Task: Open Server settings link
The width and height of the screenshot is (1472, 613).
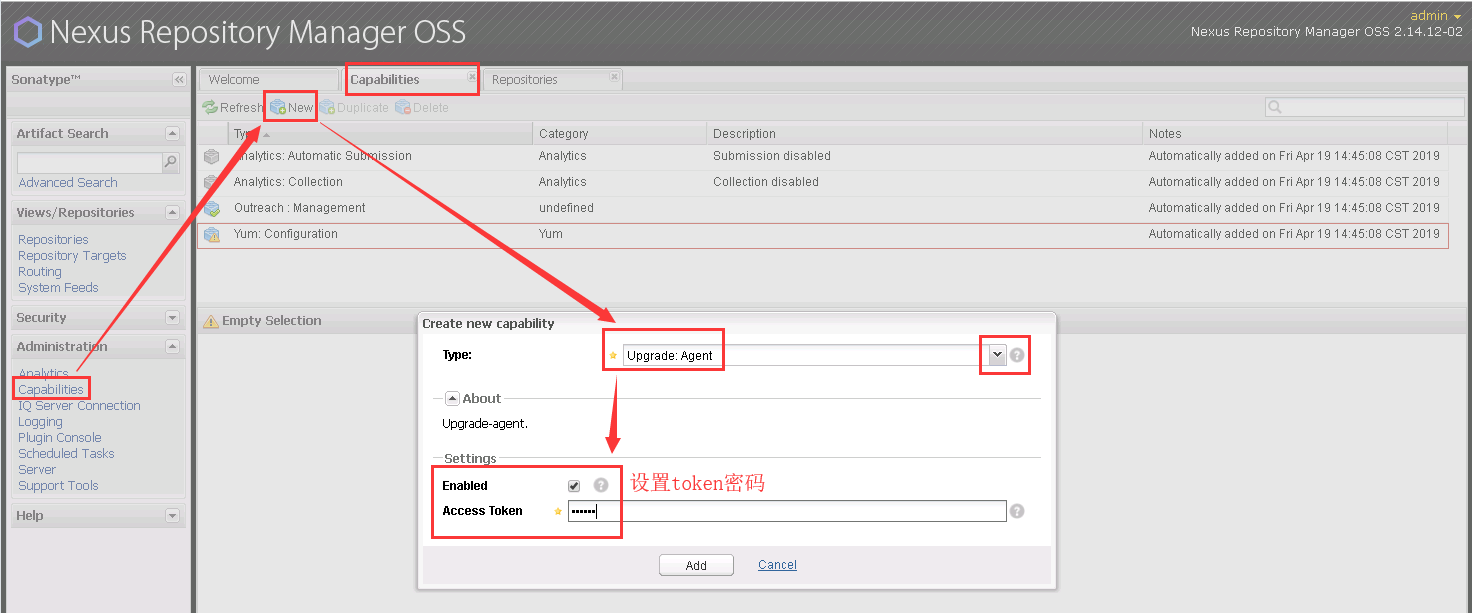Action: click(37, 470)
